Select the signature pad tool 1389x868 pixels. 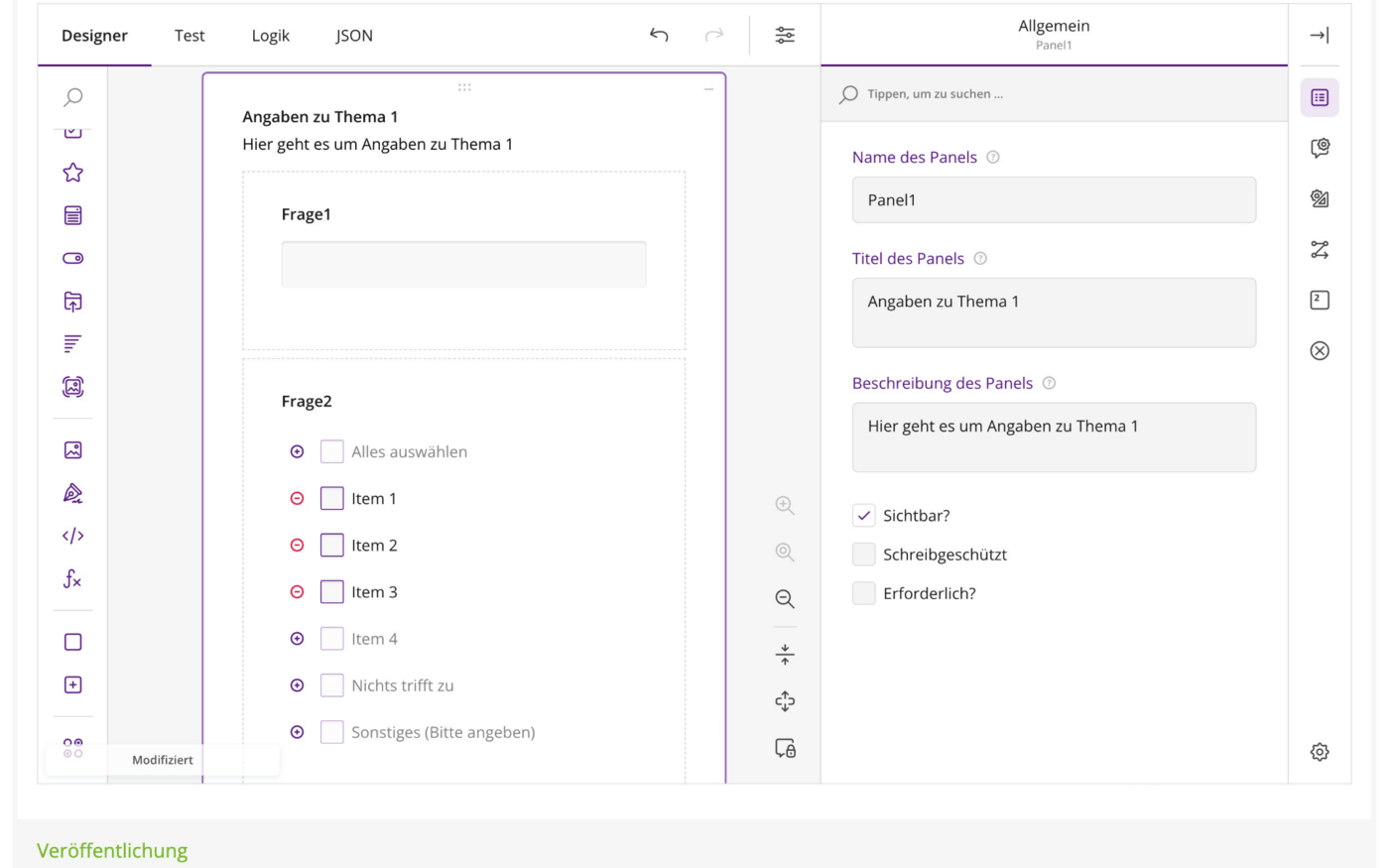(72, 493)
